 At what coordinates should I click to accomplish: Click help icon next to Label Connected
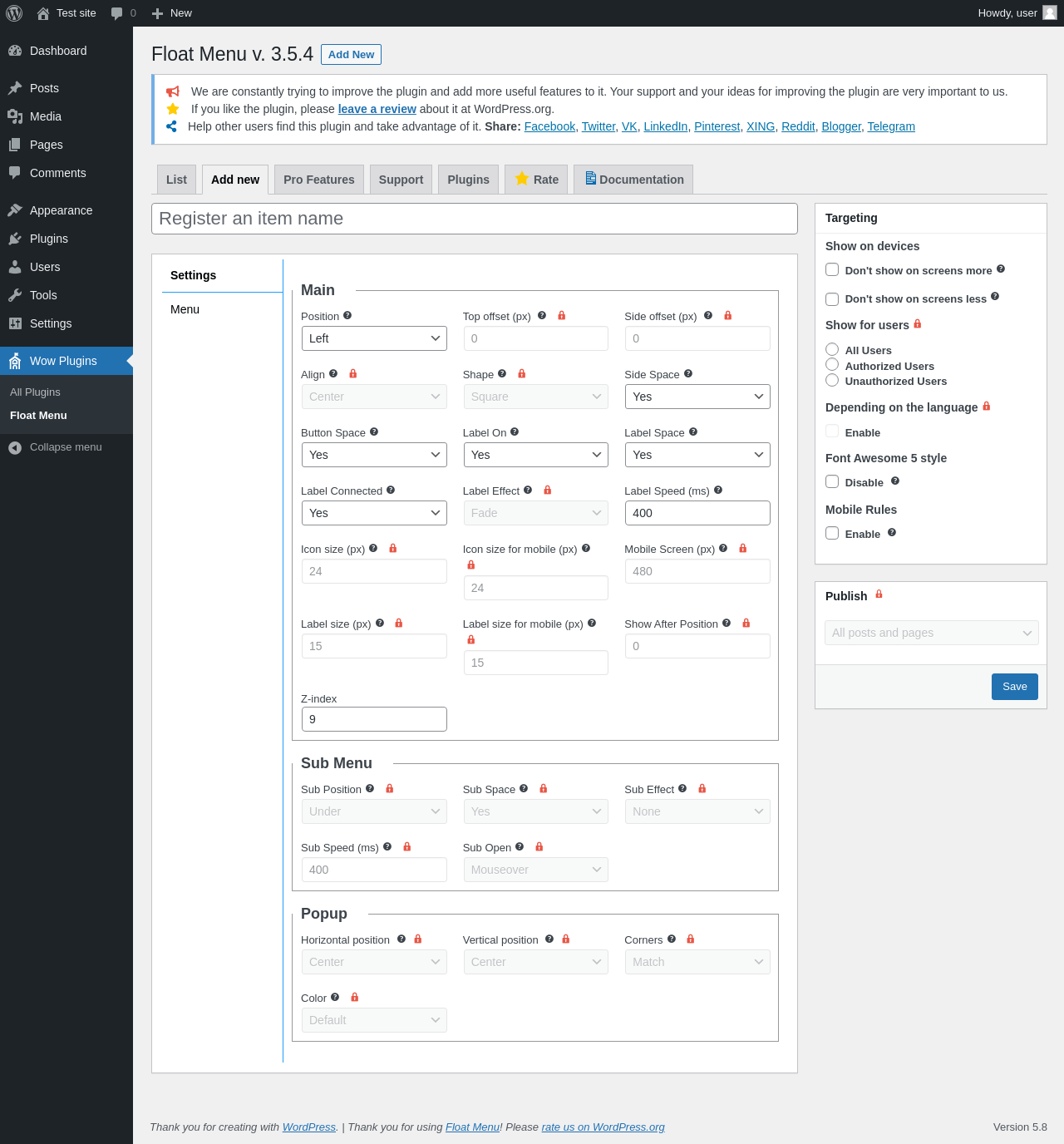pyautogui.click(x=391, y=490)
